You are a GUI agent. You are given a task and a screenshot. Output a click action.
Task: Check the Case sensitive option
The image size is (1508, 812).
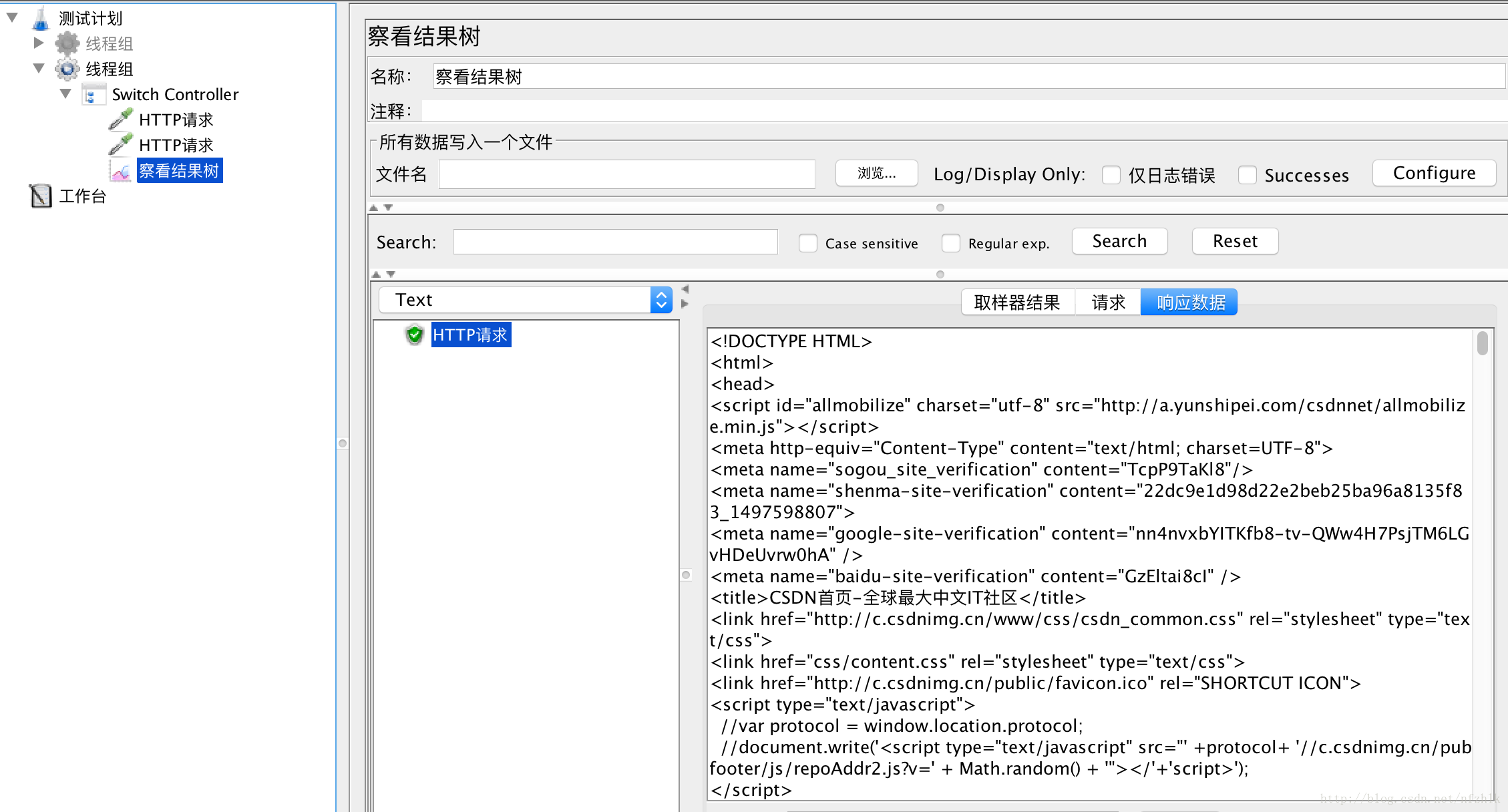click(808, 243)
